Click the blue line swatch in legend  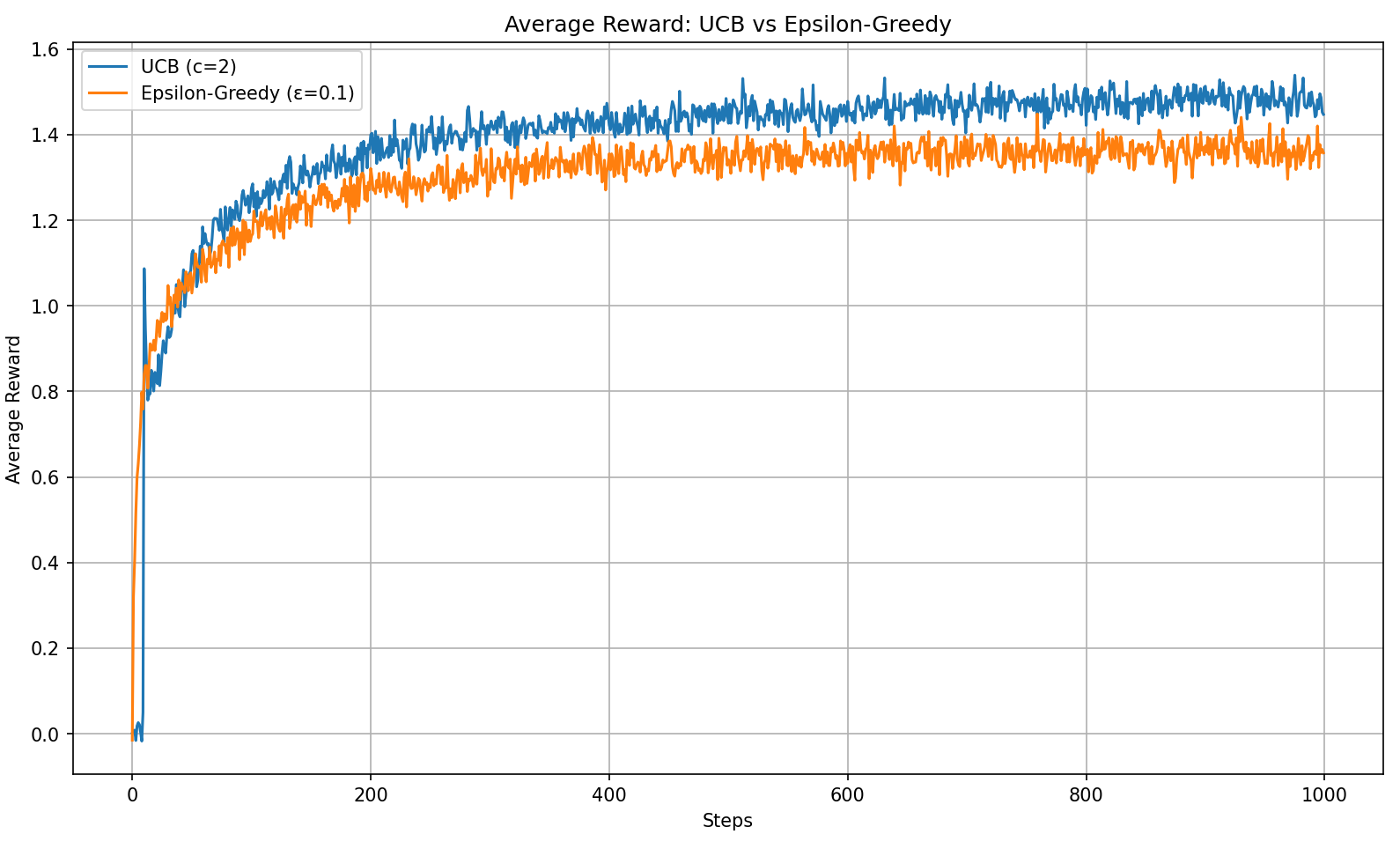(109, 67)
